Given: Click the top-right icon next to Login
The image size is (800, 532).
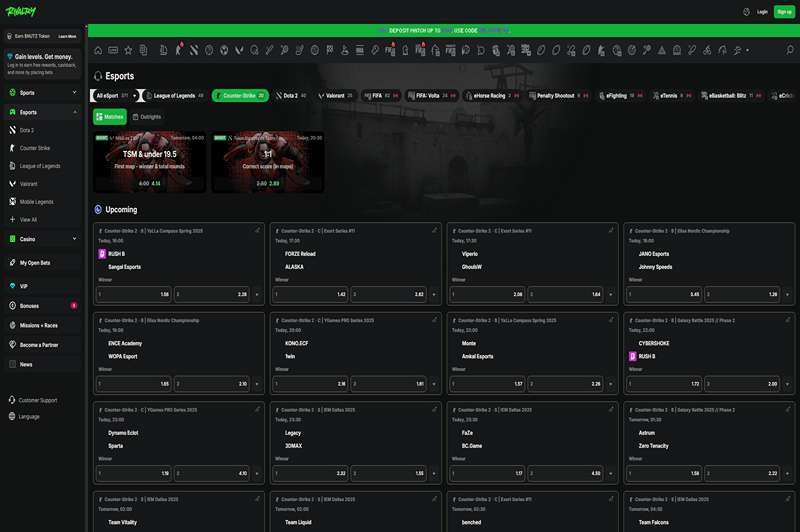Looking at the screenshot, I should click(746, 12).
